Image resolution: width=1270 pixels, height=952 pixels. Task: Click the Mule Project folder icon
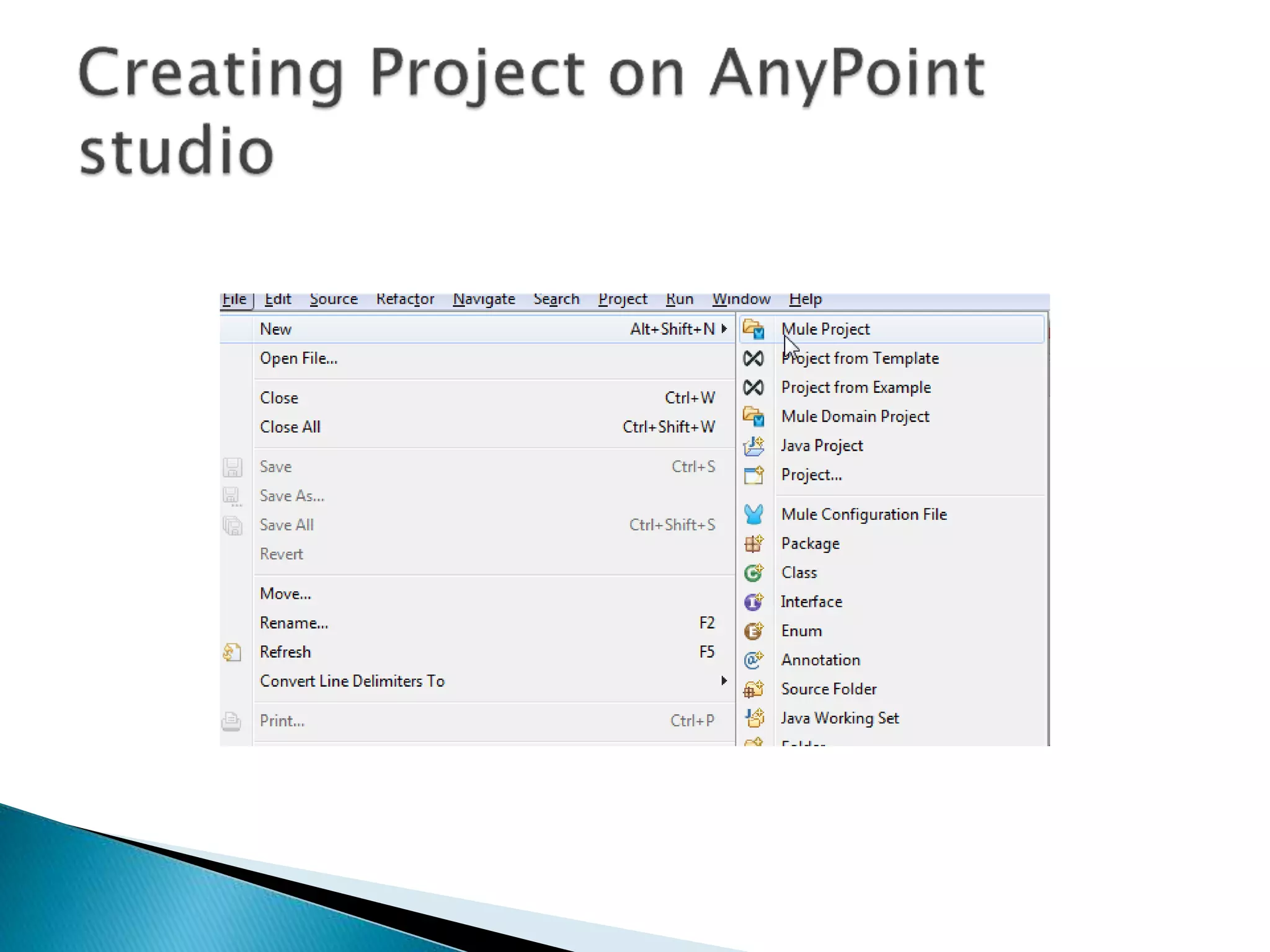(753, 329)
